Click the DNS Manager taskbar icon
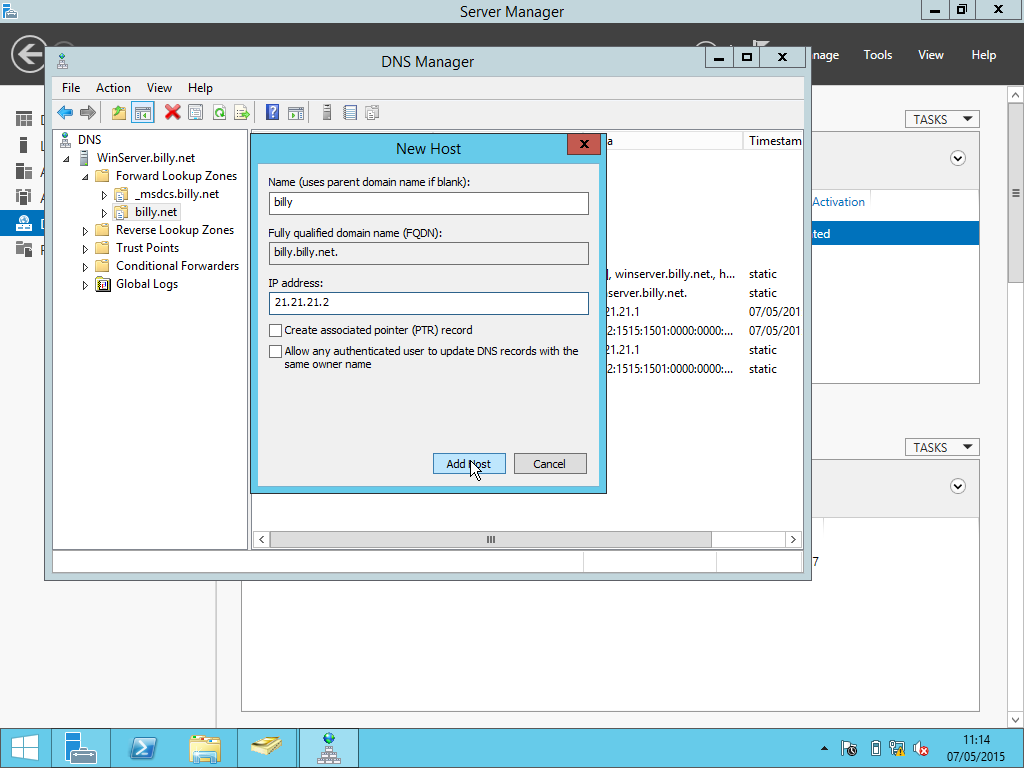The image size is (1024, 768). [x=328, y=748]
